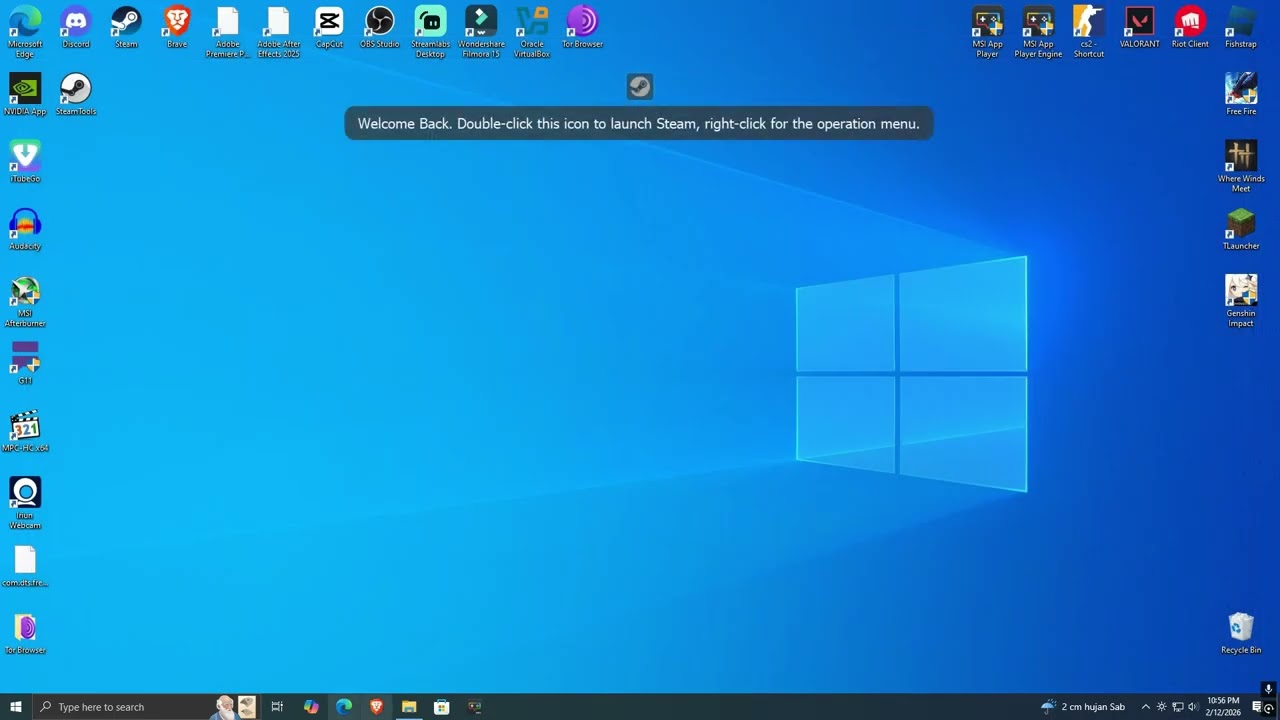The width and height of the screenshot is (1280, 720).
Task: Select the MSI App Player Engine shortcut
Action: click(x=1038, y=32)
